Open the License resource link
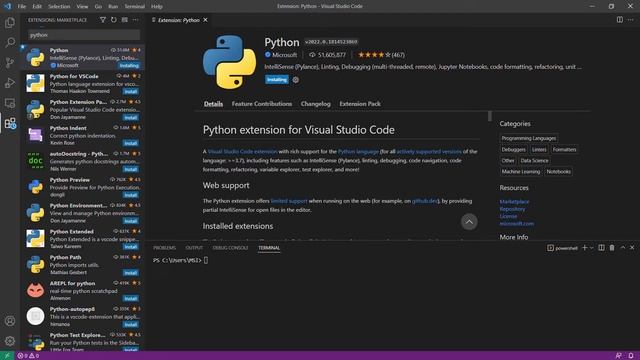 pyautogui.click(x=508, y=216)
